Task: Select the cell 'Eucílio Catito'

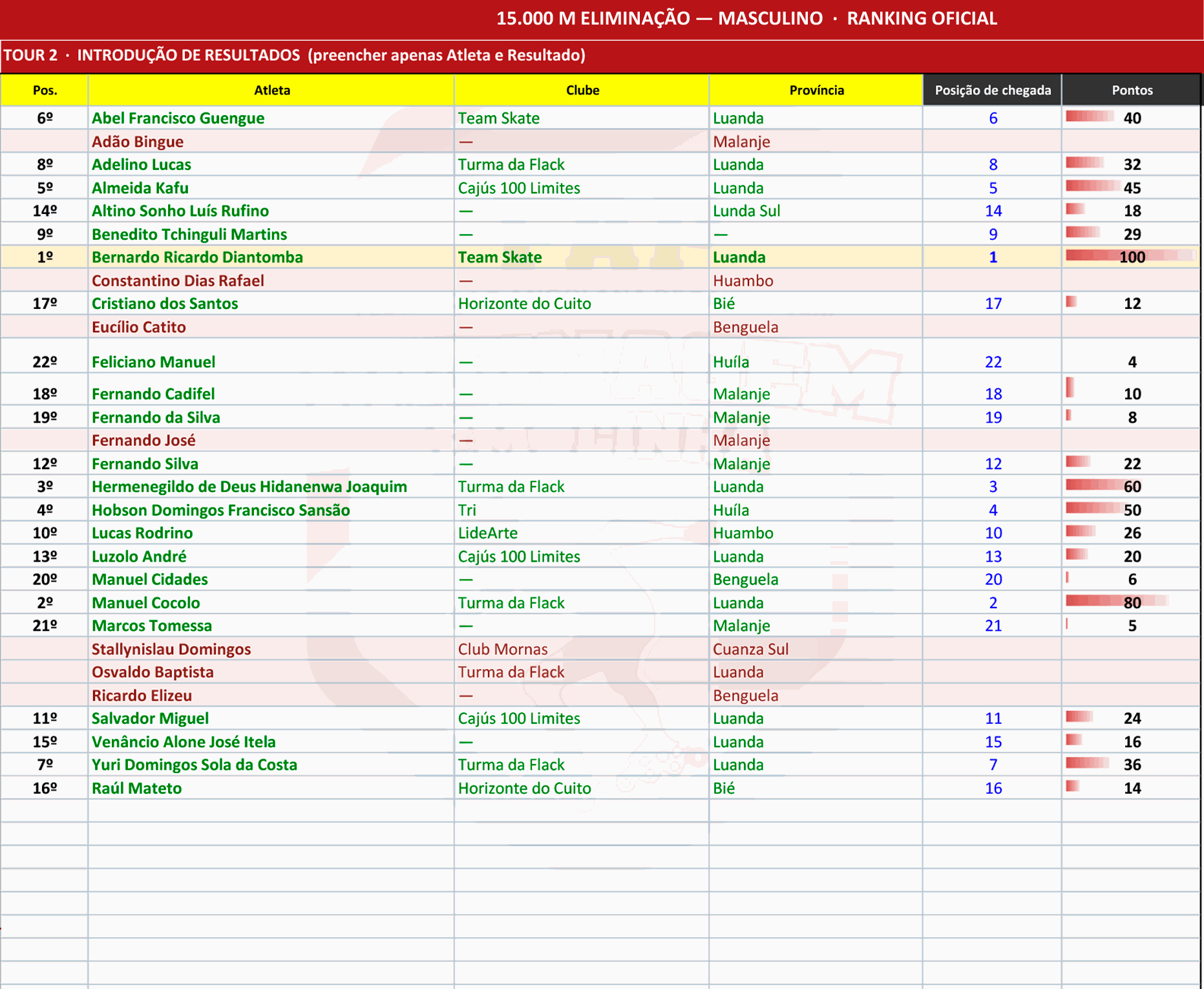Action: point(271,326)
